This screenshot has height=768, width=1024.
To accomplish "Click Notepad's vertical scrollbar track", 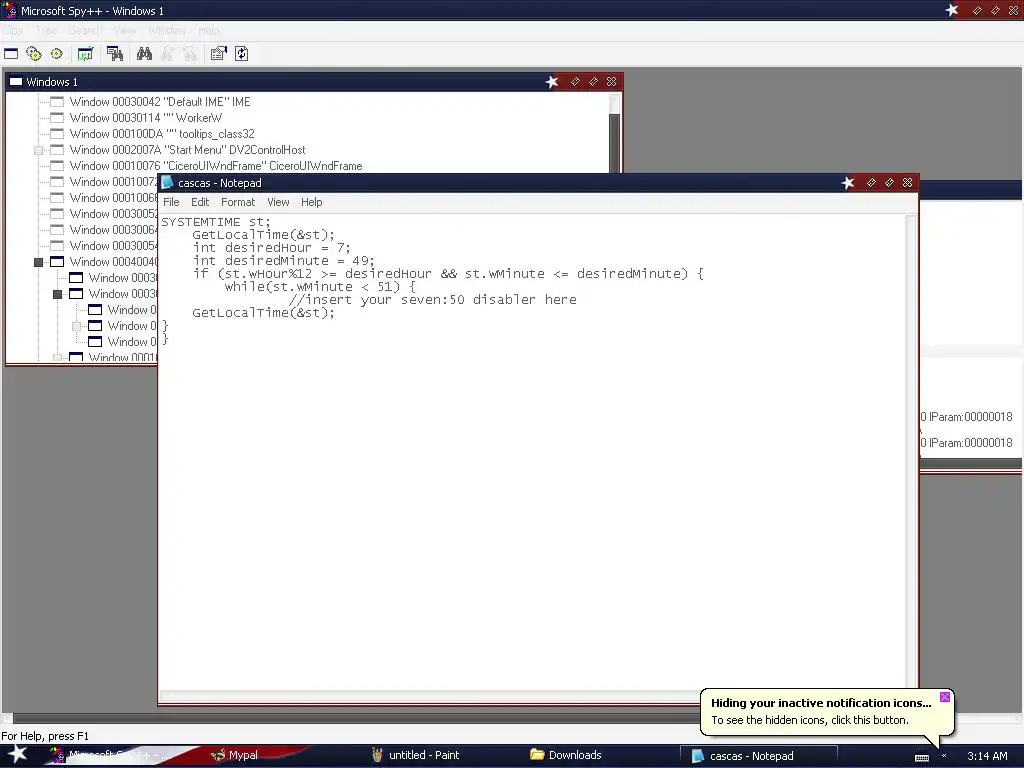I will [910, 451].
